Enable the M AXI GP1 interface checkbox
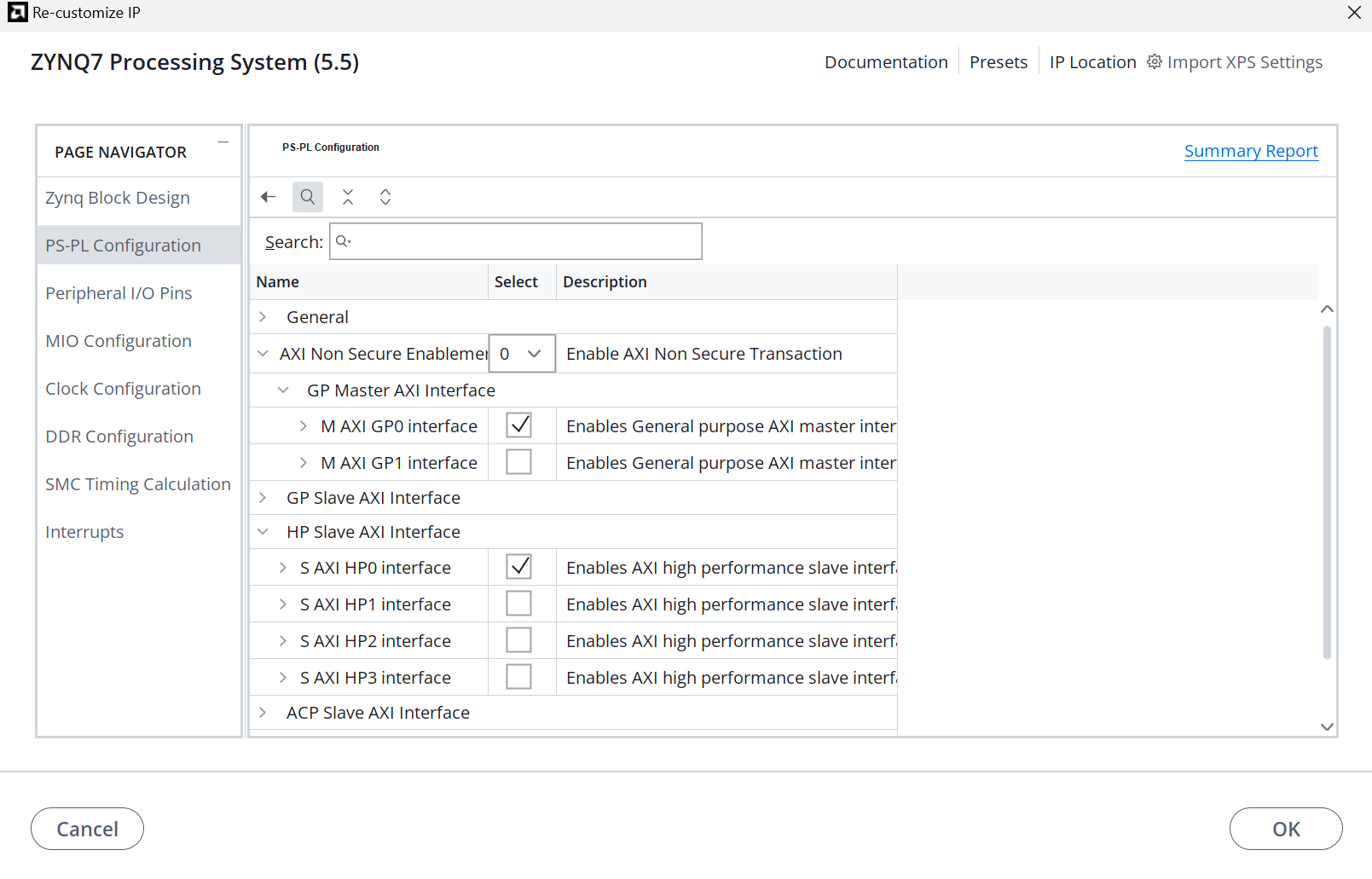Image resolution: width=1372 pixels, height=879 pixels. coord(518,461)
